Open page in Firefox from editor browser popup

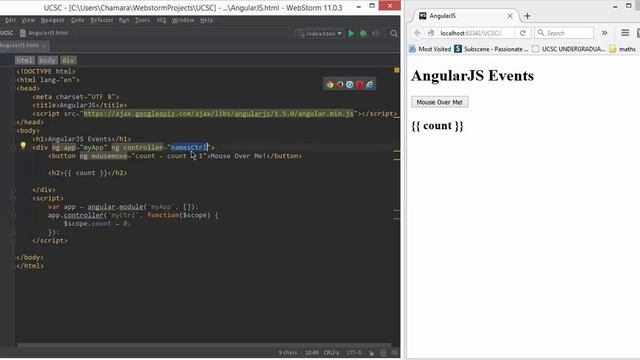[x=340, y=84]
